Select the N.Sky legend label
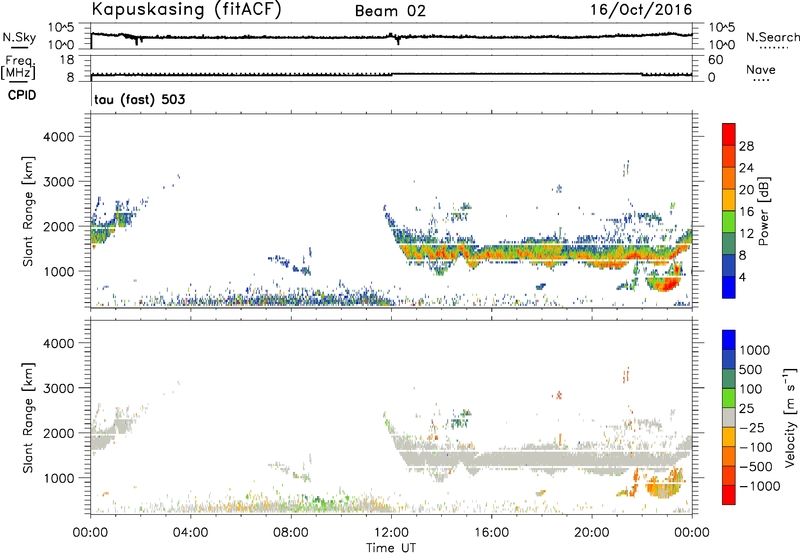The width and height of the screenshot is (800, 554). coord(19,37)
